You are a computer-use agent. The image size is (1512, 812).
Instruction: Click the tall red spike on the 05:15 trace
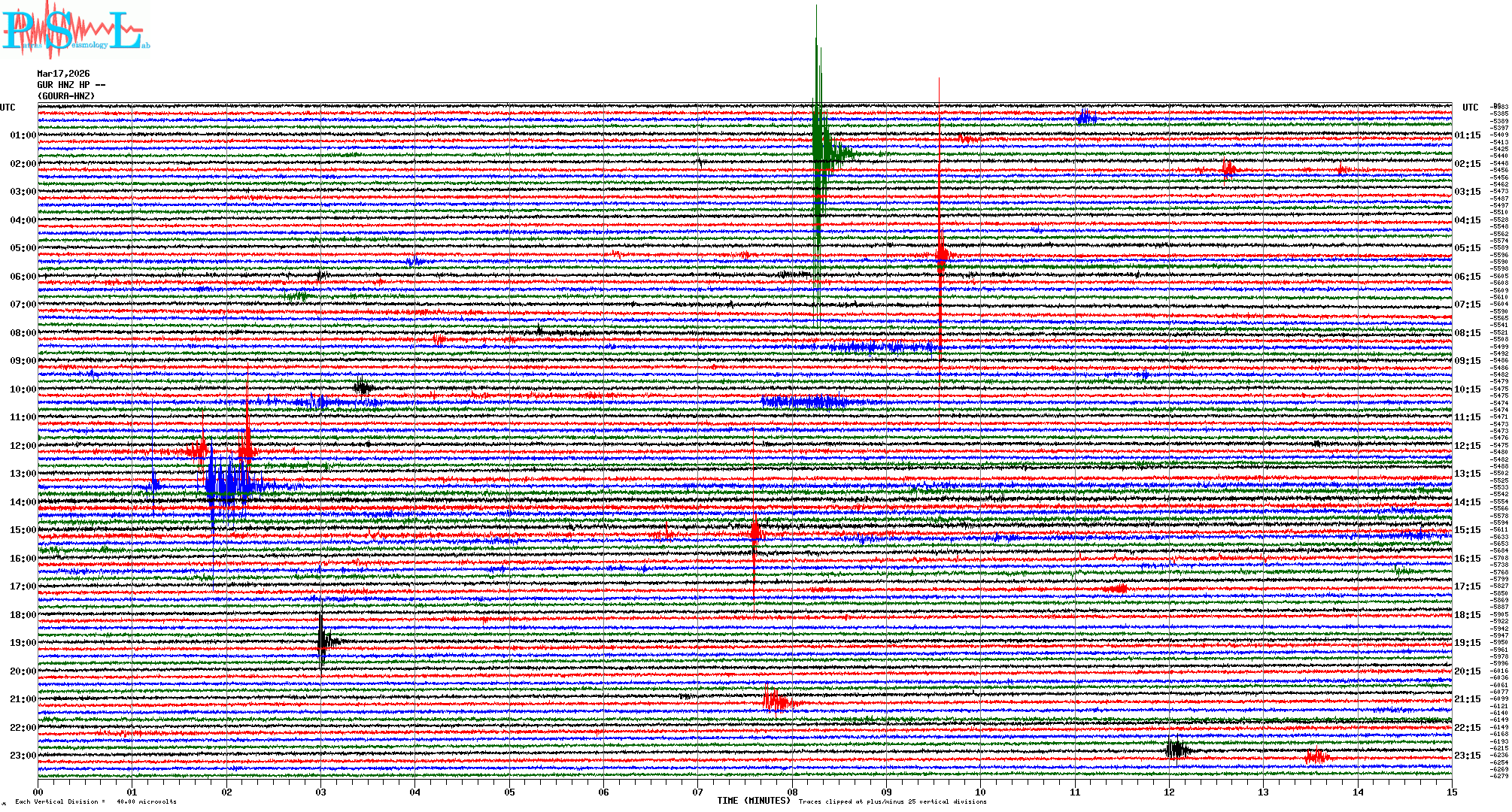coord(941,256)
